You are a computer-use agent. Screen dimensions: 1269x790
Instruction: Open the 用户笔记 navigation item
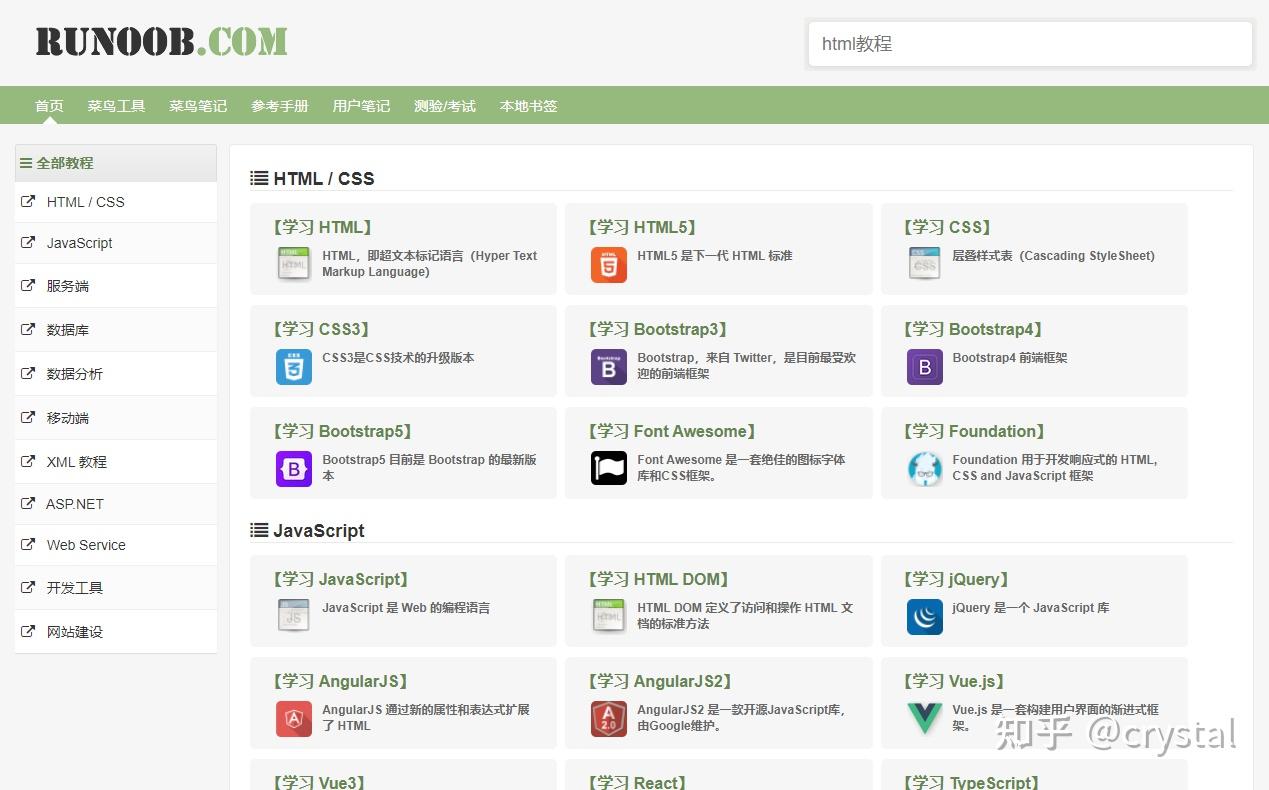361,106
